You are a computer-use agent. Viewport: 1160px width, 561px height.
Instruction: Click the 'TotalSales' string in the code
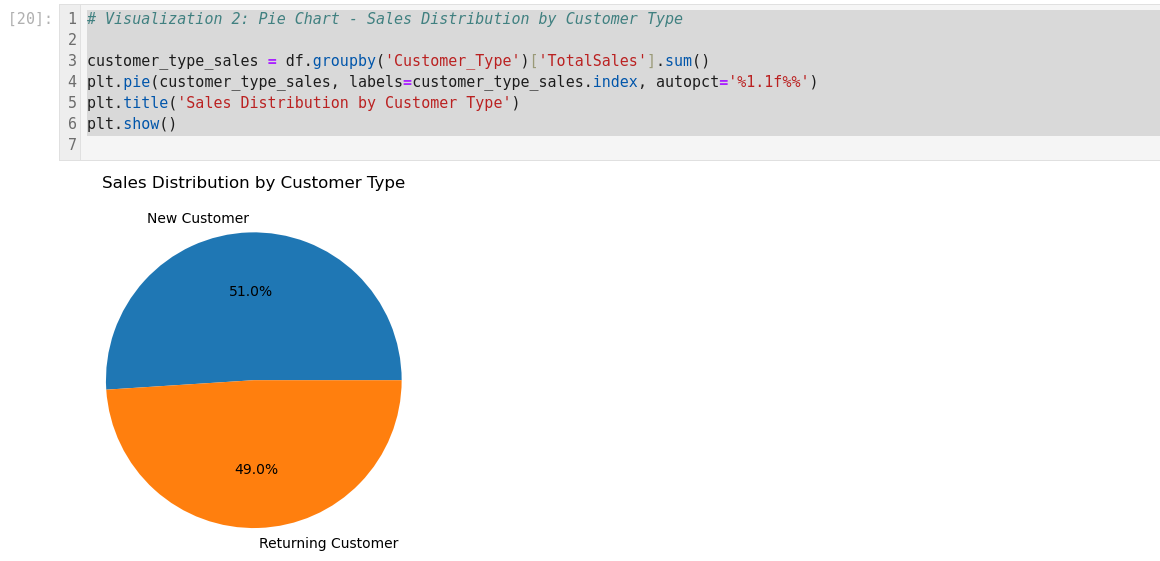592,61
